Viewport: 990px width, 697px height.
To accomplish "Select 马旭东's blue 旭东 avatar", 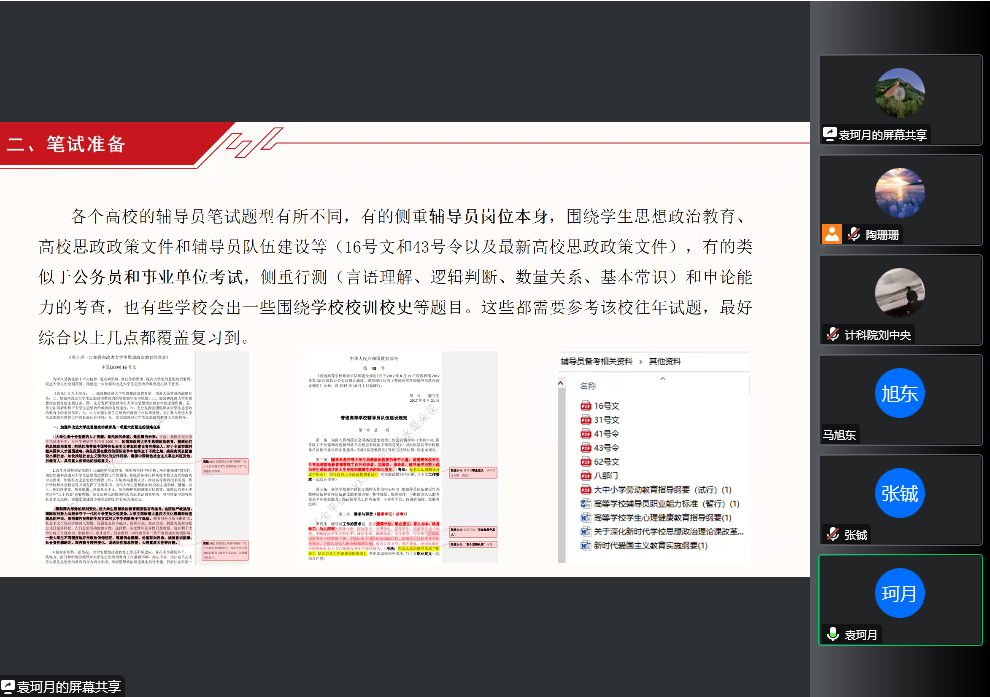I will [899, 393].
